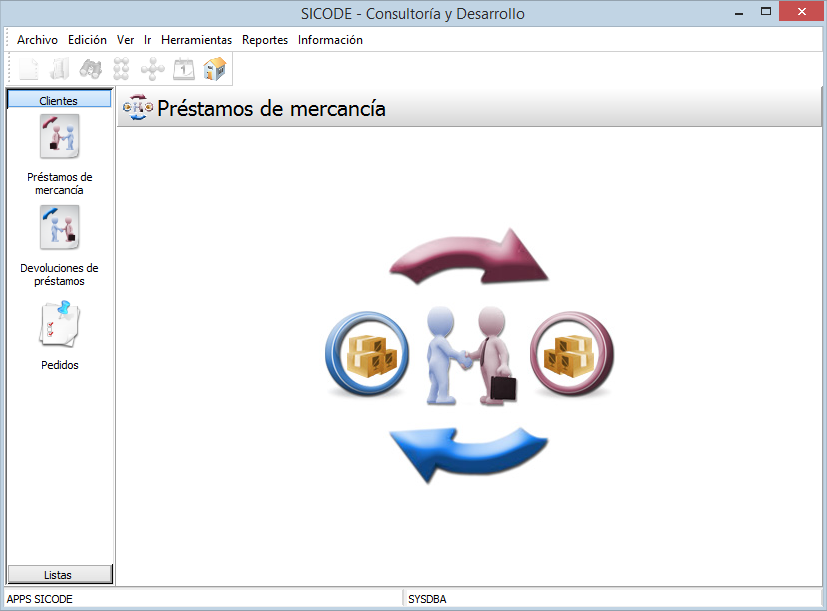This screenshot has height=611, width=827.
Task: Click the binoculars search toolbar icon
Action: tap(91, 69)
